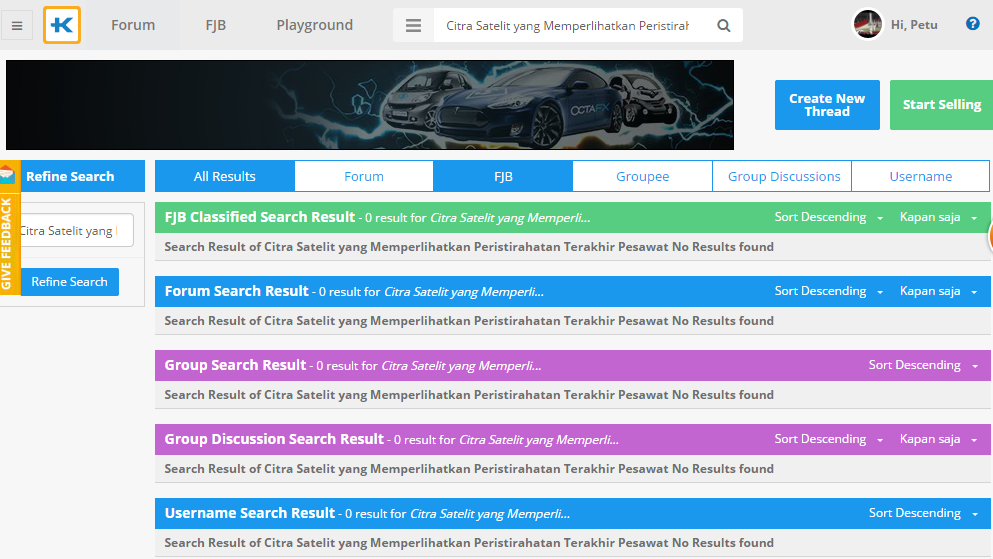Switch to the Group Discussions tab
Image resolution: width=993 pixels, height=559 pixels.
point(784,176)
